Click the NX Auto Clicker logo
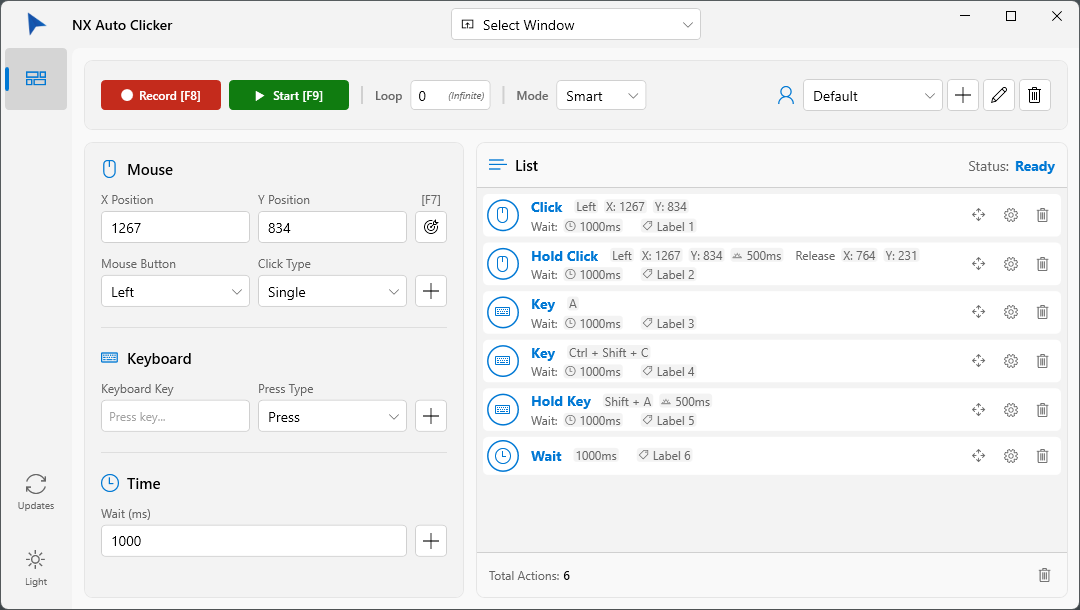The width and height of the screenshot is (1080, 610). (37, 25)
